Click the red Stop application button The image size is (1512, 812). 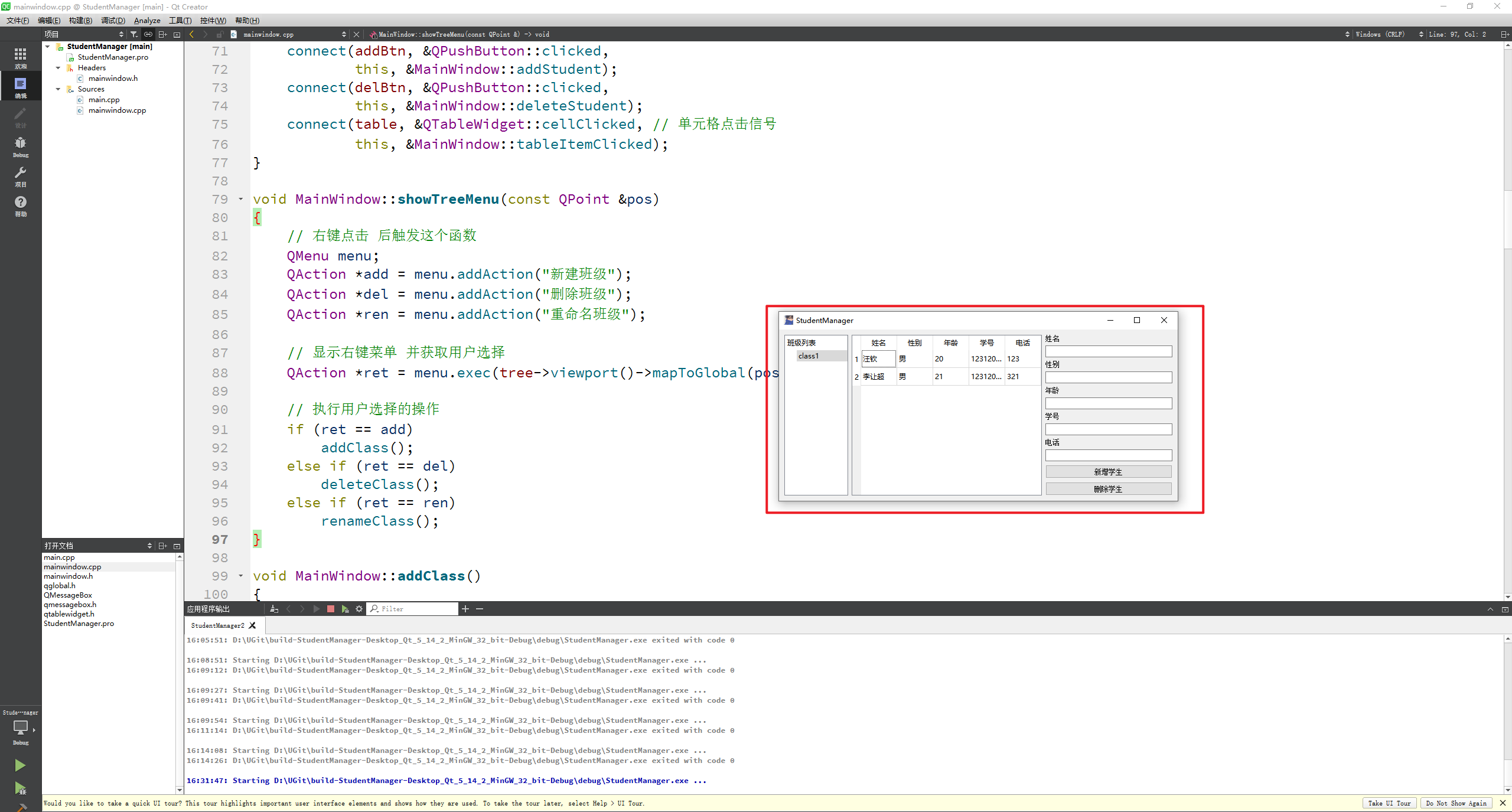pyautogui.click(x=331, y=609)
